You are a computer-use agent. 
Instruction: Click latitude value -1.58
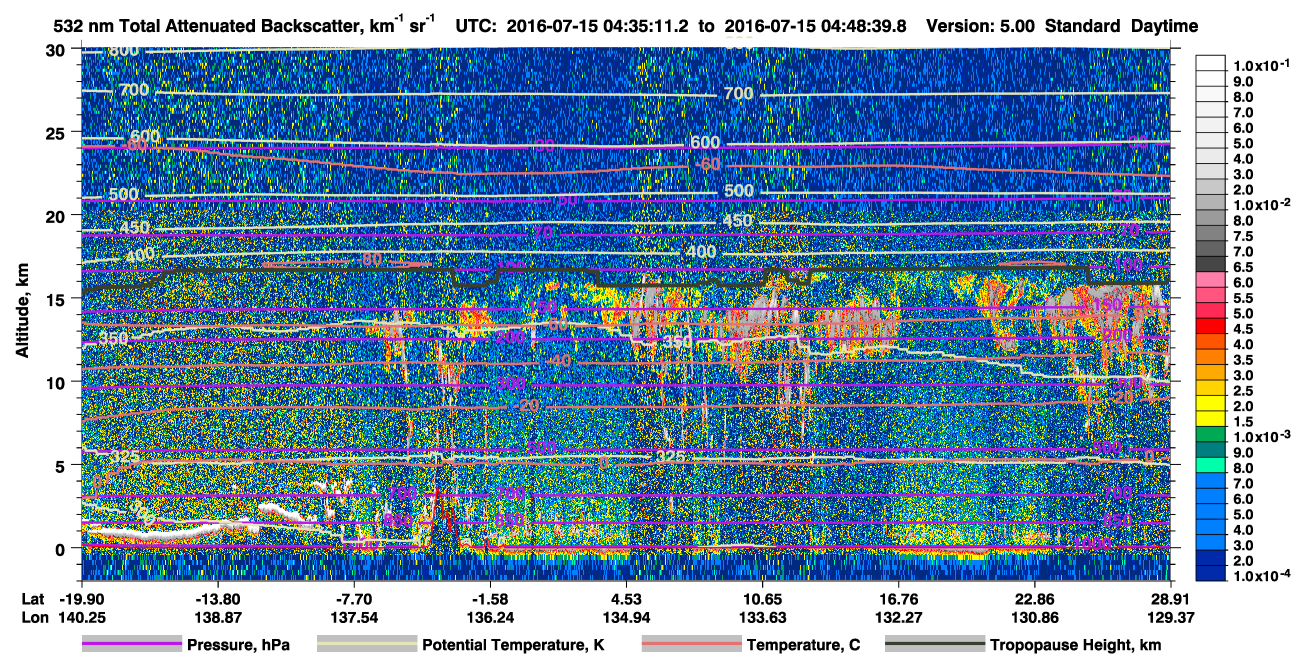(x=490, y=598)
